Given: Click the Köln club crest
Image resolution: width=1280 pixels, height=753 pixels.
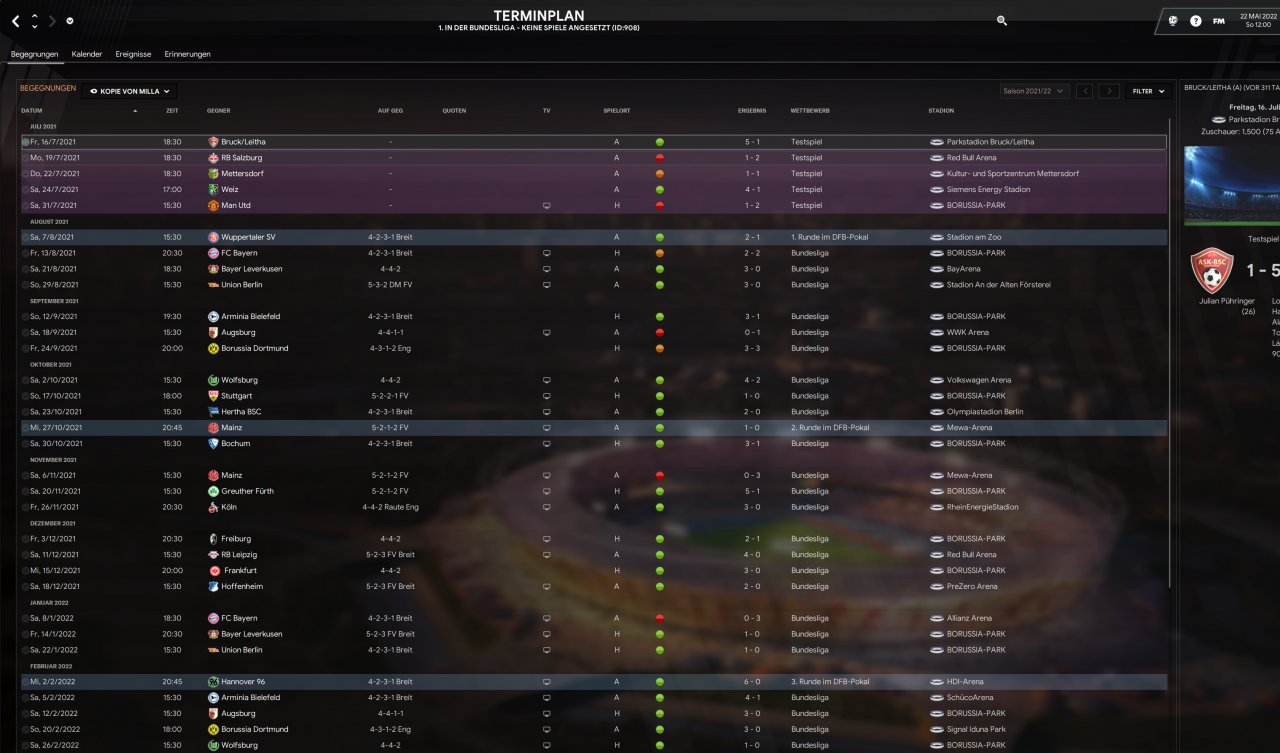Looking at the screenshot, I should point(213,507).
